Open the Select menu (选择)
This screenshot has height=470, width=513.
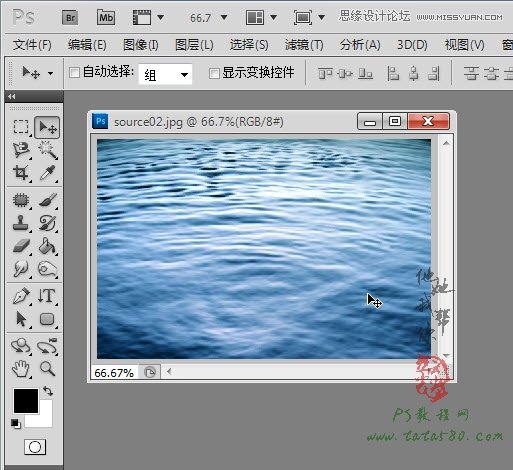click(x=249, y=45)
